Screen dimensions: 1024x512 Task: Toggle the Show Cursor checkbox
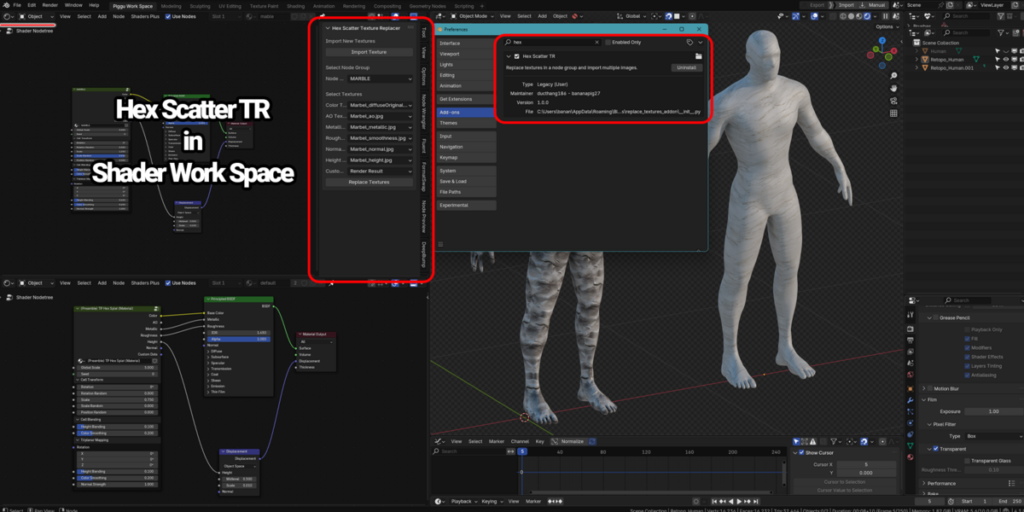pyautogui.click(x=802, y=453)
